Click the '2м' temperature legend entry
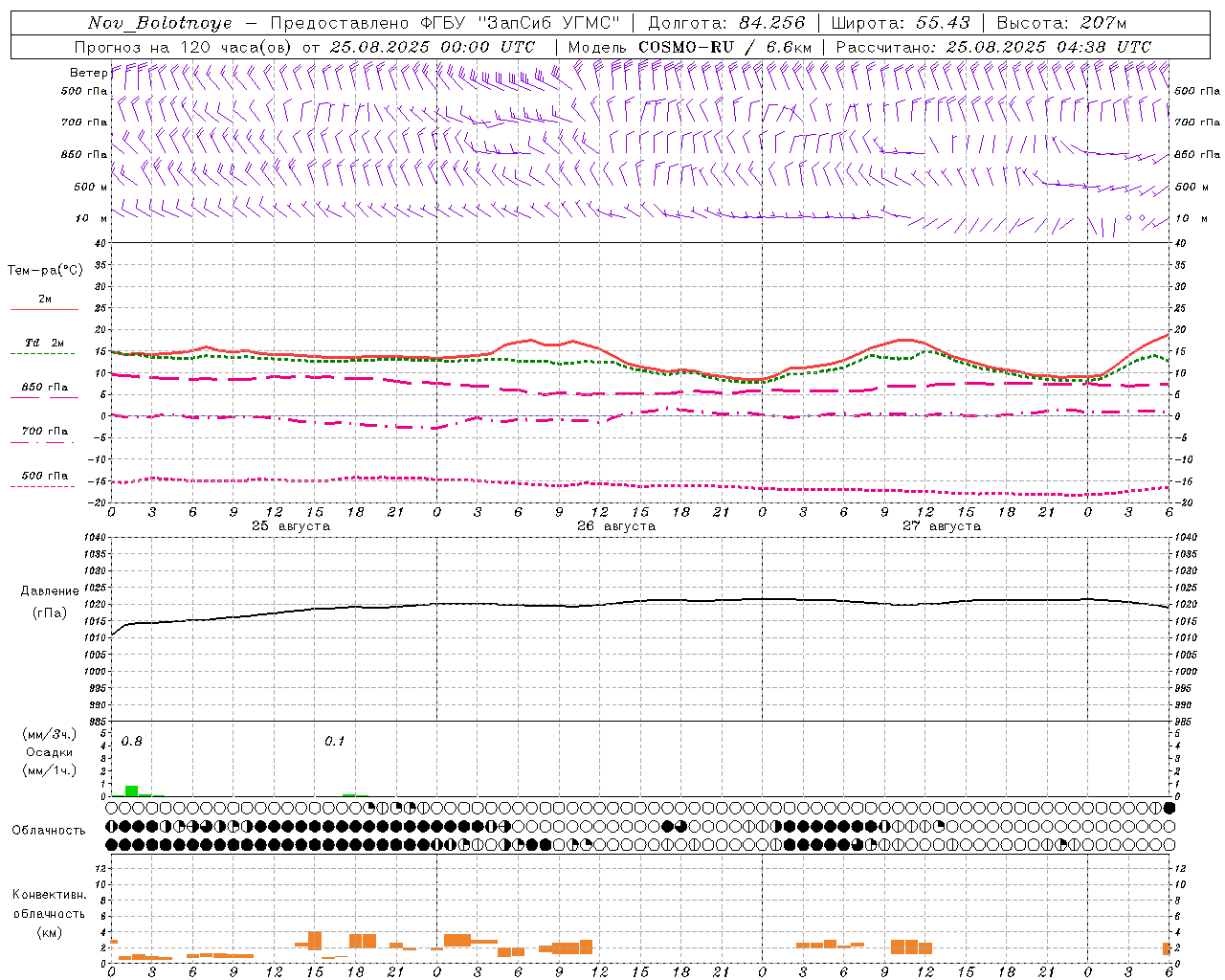The image size is (1225, 980). 45,299
